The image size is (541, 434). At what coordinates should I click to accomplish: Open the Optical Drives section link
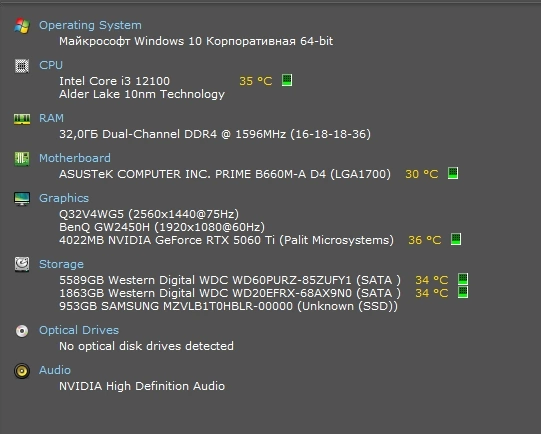(x=79, y=330)
